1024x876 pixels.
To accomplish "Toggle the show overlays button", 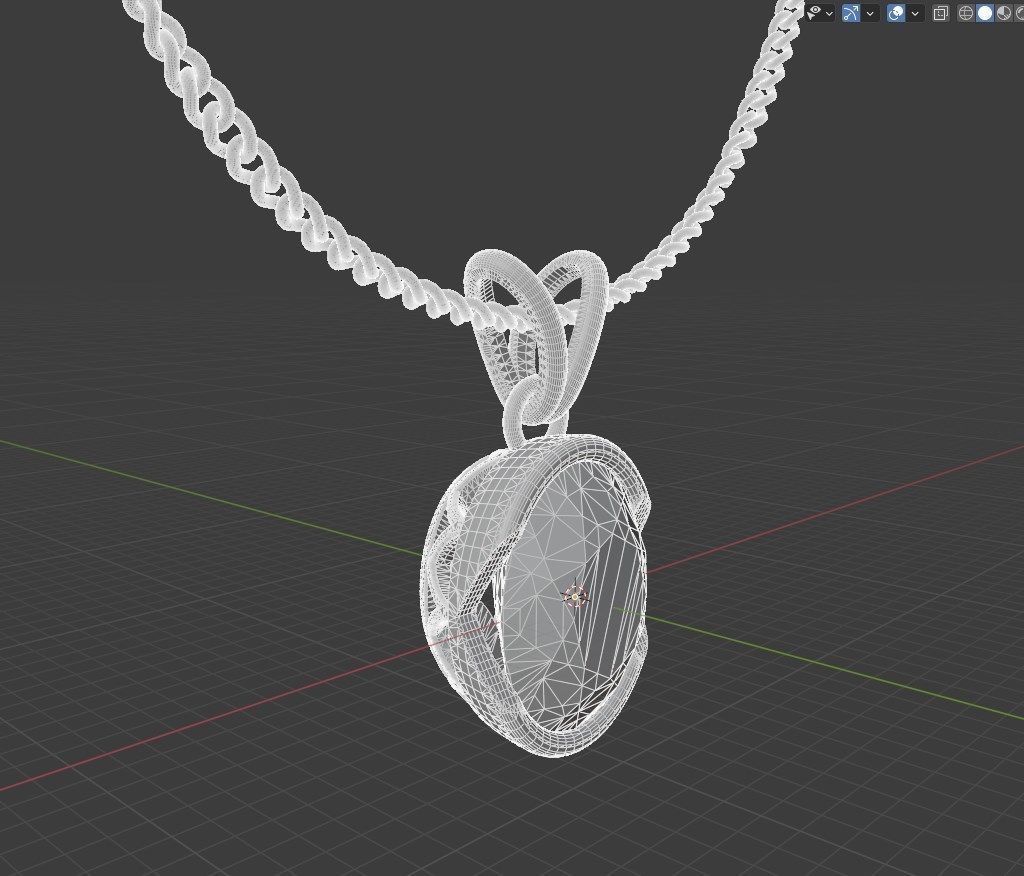I will (x=896, y=13).
